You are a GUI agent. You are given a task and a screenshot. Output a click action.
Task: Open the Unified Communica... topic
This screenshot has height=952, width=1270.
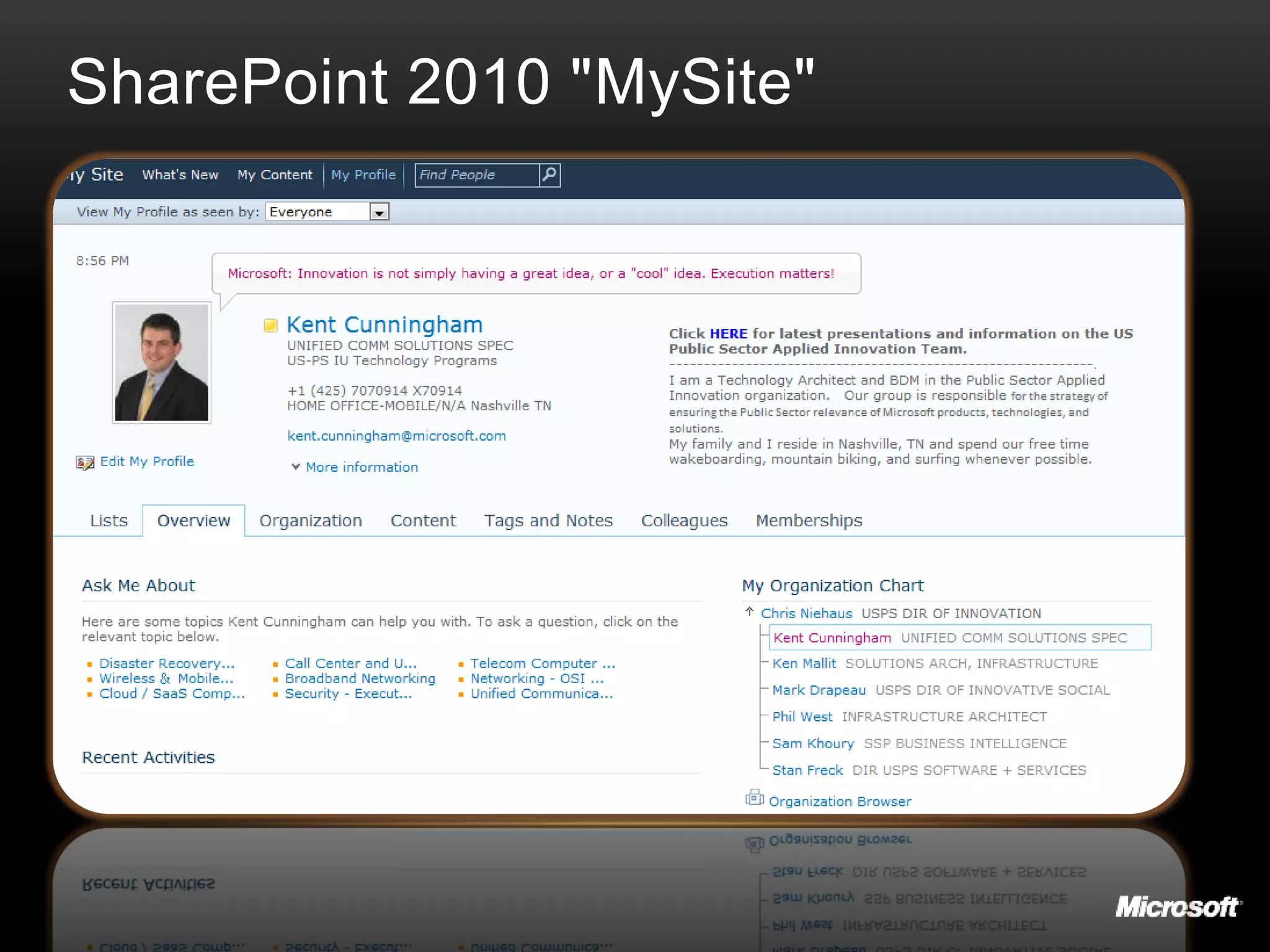[541, 694]
